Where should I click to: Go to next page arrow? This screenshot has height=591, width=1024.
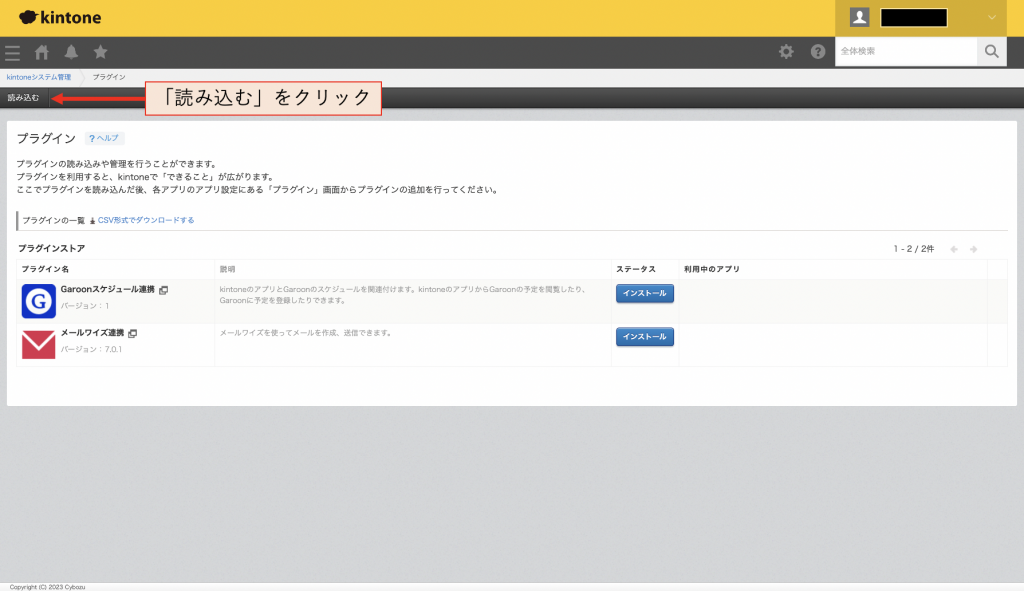973,249
